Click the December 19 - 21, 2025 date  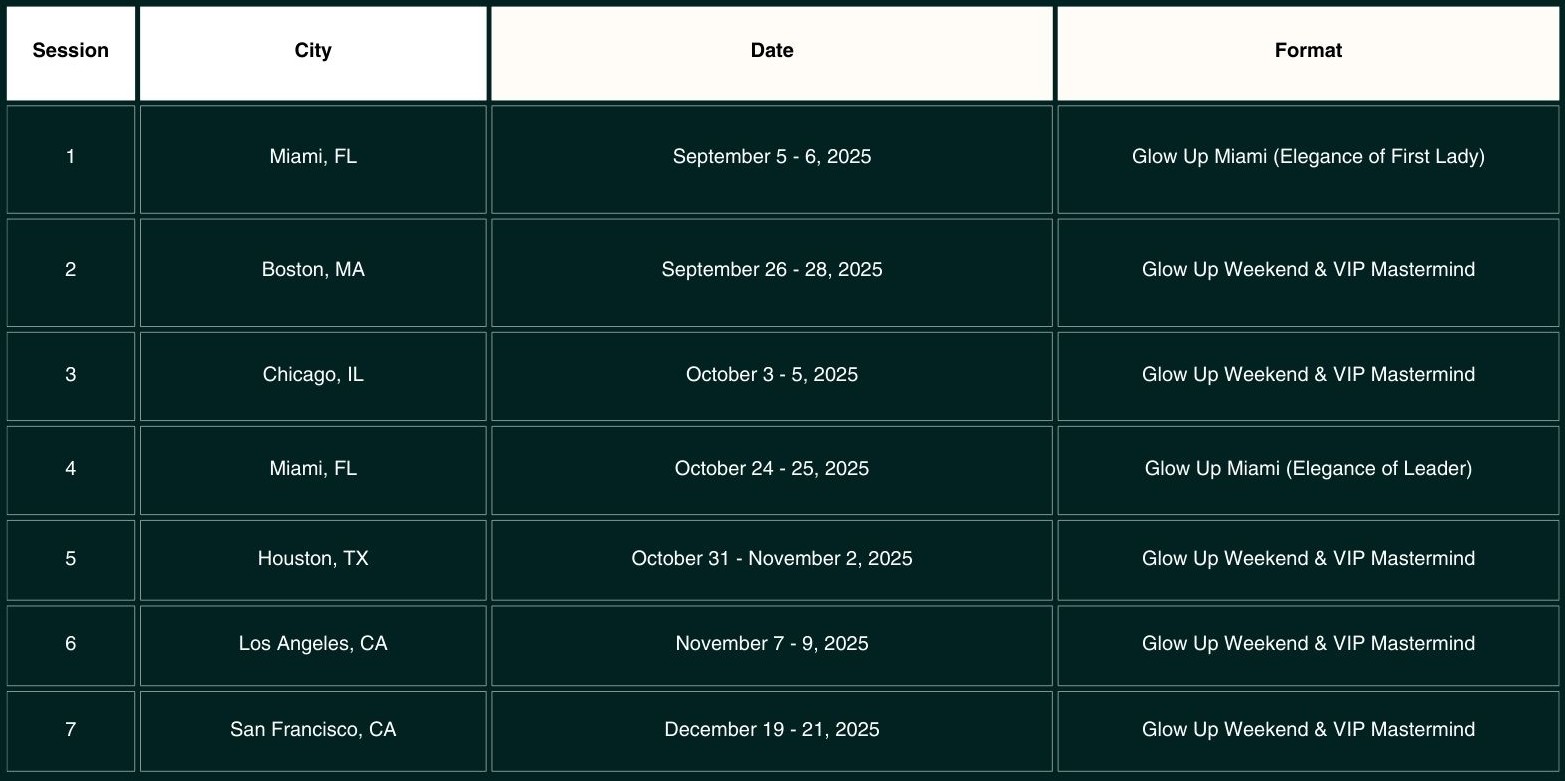point(772,731)
